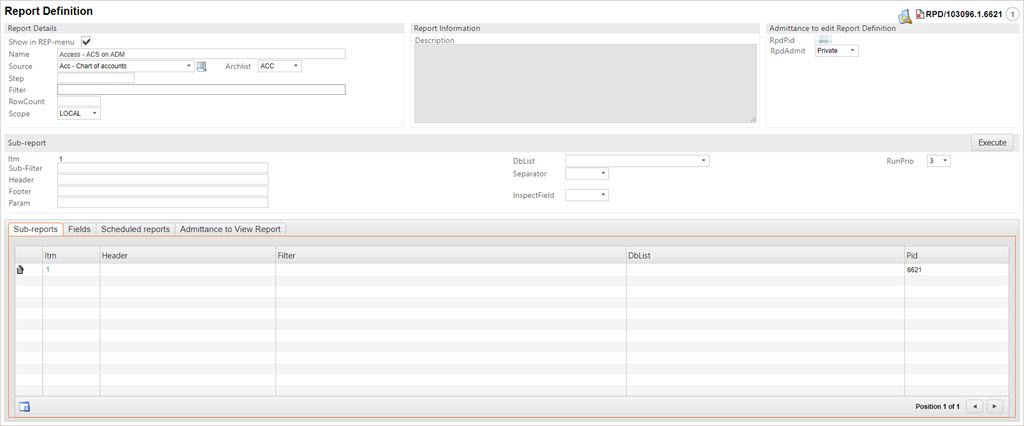Click into the Footer field
The height and width of the screenshot is (426, 1024).
[x=163, y=191]
